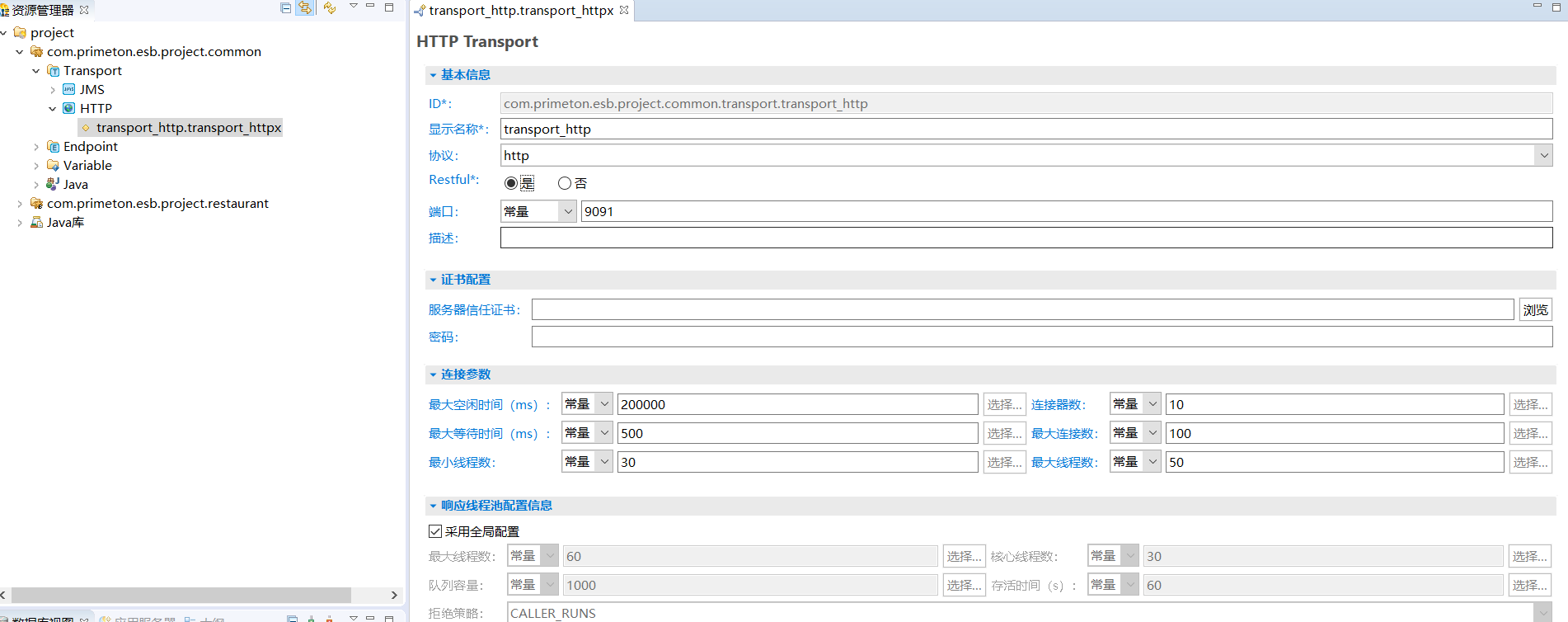Screen dimensions: 1568x622
Task: Open the 端口 常量 type dropdown
Action: point(567,212)
